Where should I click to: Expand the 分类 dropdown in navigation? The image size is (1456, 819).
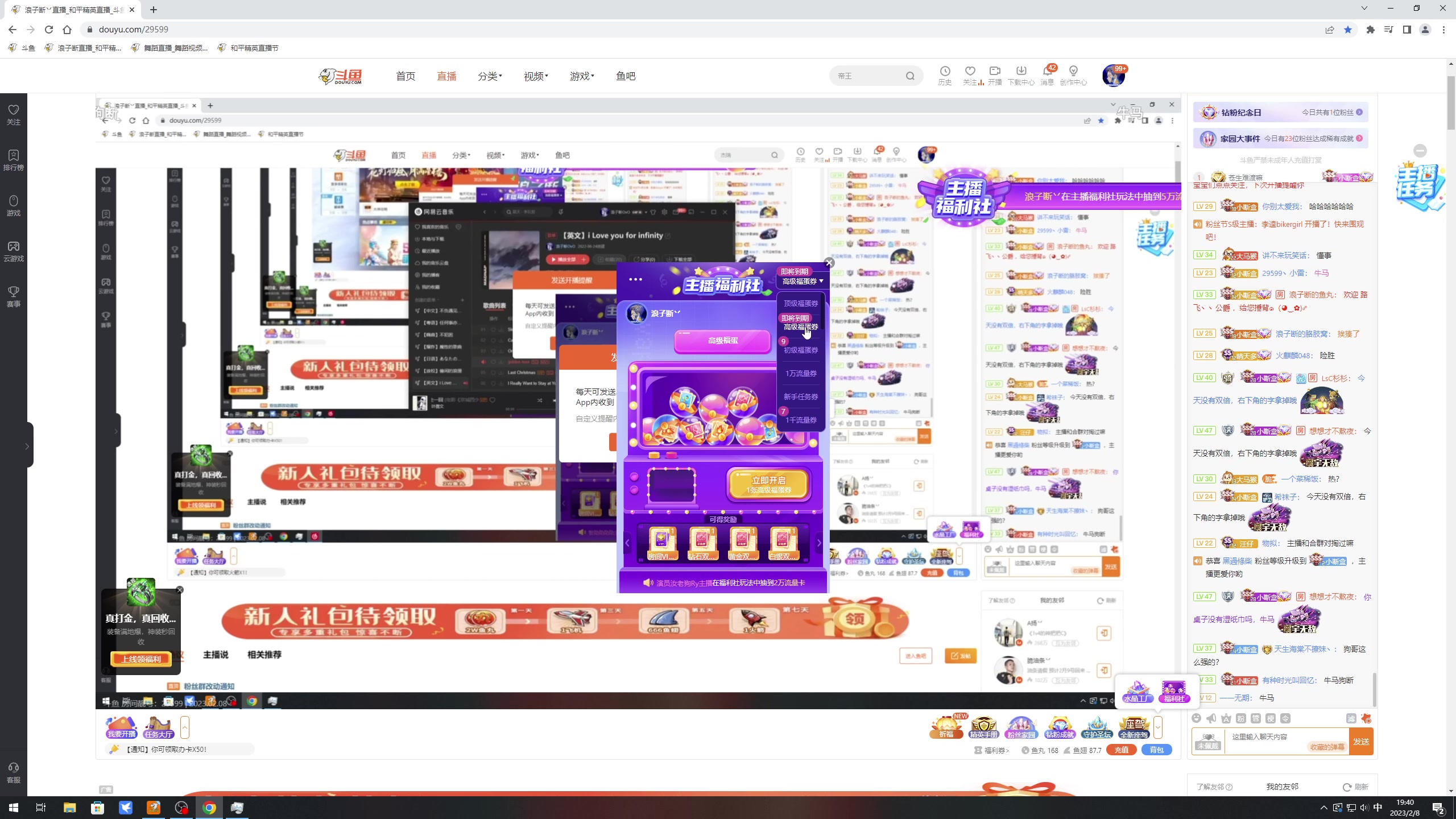tap(490, 76)
